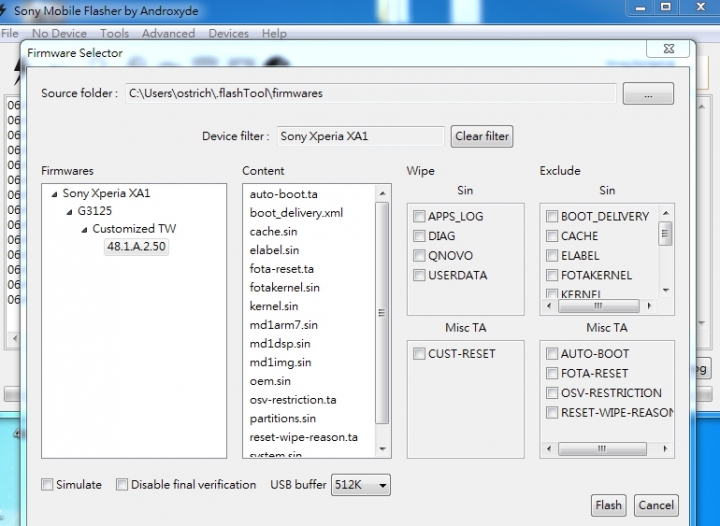Screen dimensions: 720x526
Task: Select reset-wipe-reason.ta in Content list
Action: [304, 437]
